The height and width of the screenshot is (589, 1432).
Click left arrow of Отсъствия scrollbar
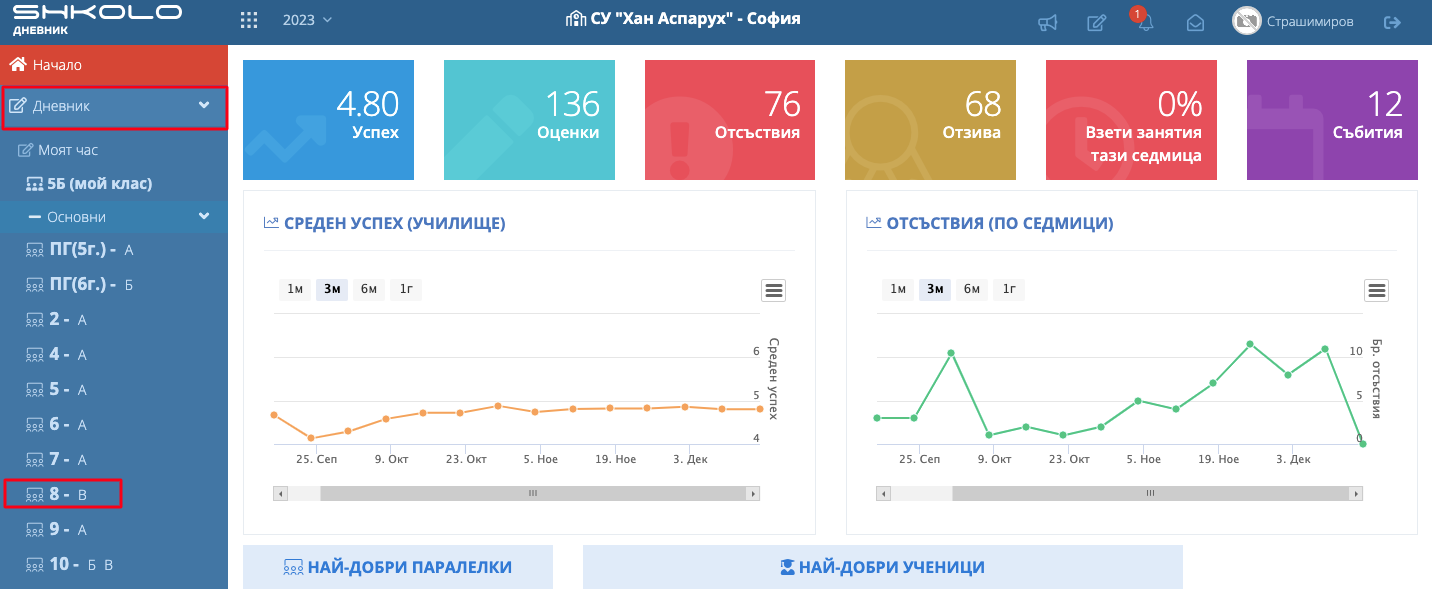(884, 493)
